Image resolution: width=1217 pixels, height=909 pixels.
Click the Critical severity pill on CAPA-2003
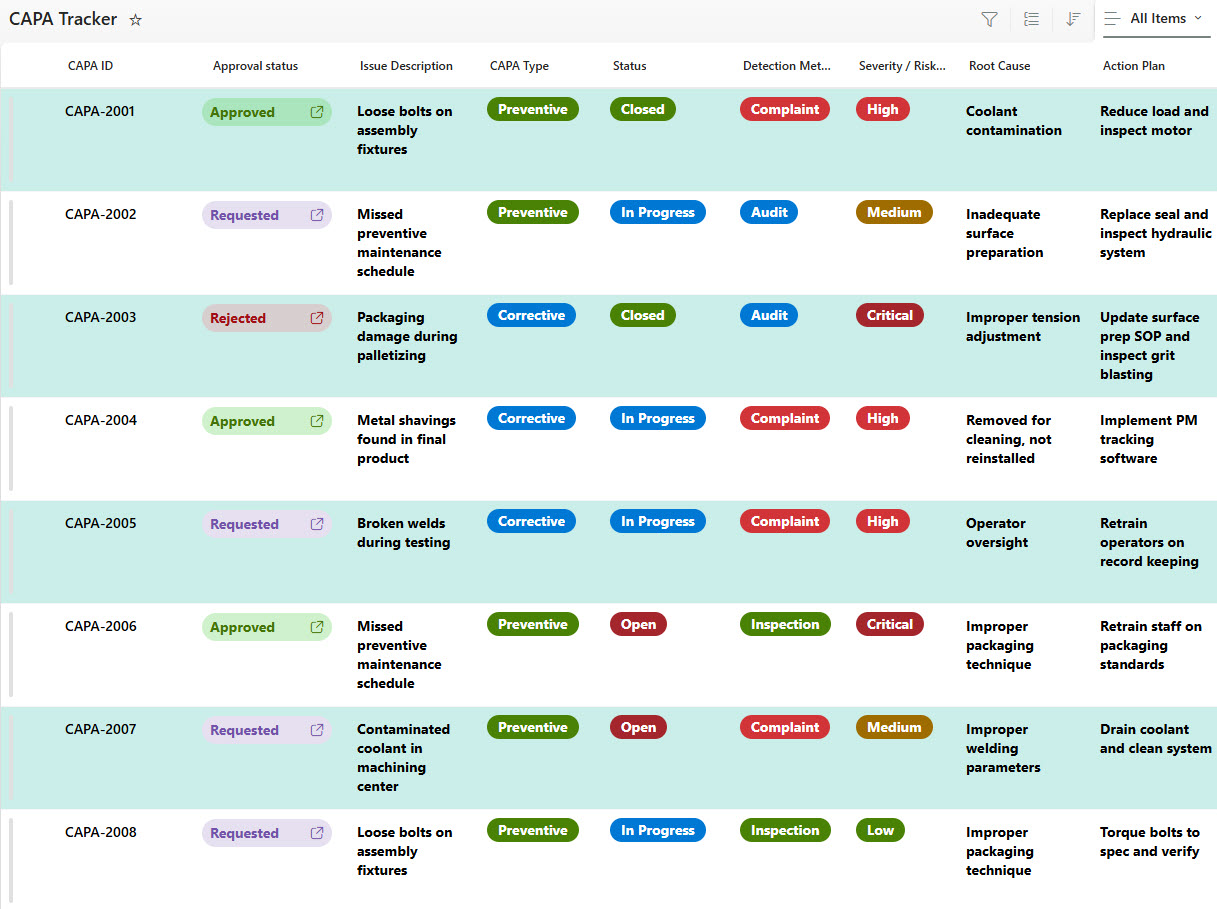pos(889,315)
